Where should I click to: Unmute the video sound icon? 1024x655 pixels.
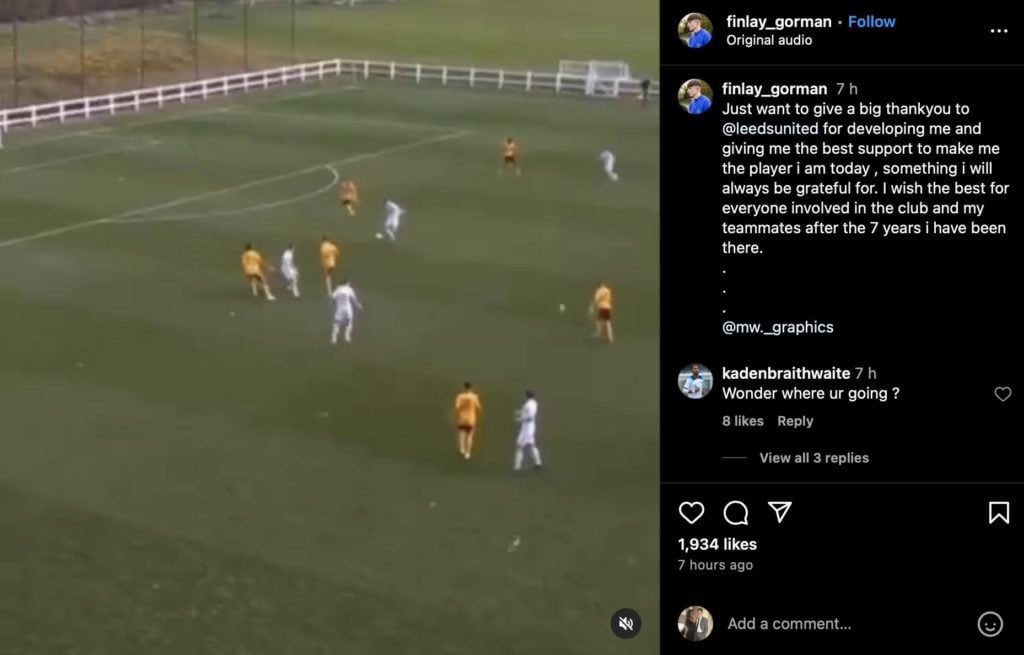click(x=626, y=624)
